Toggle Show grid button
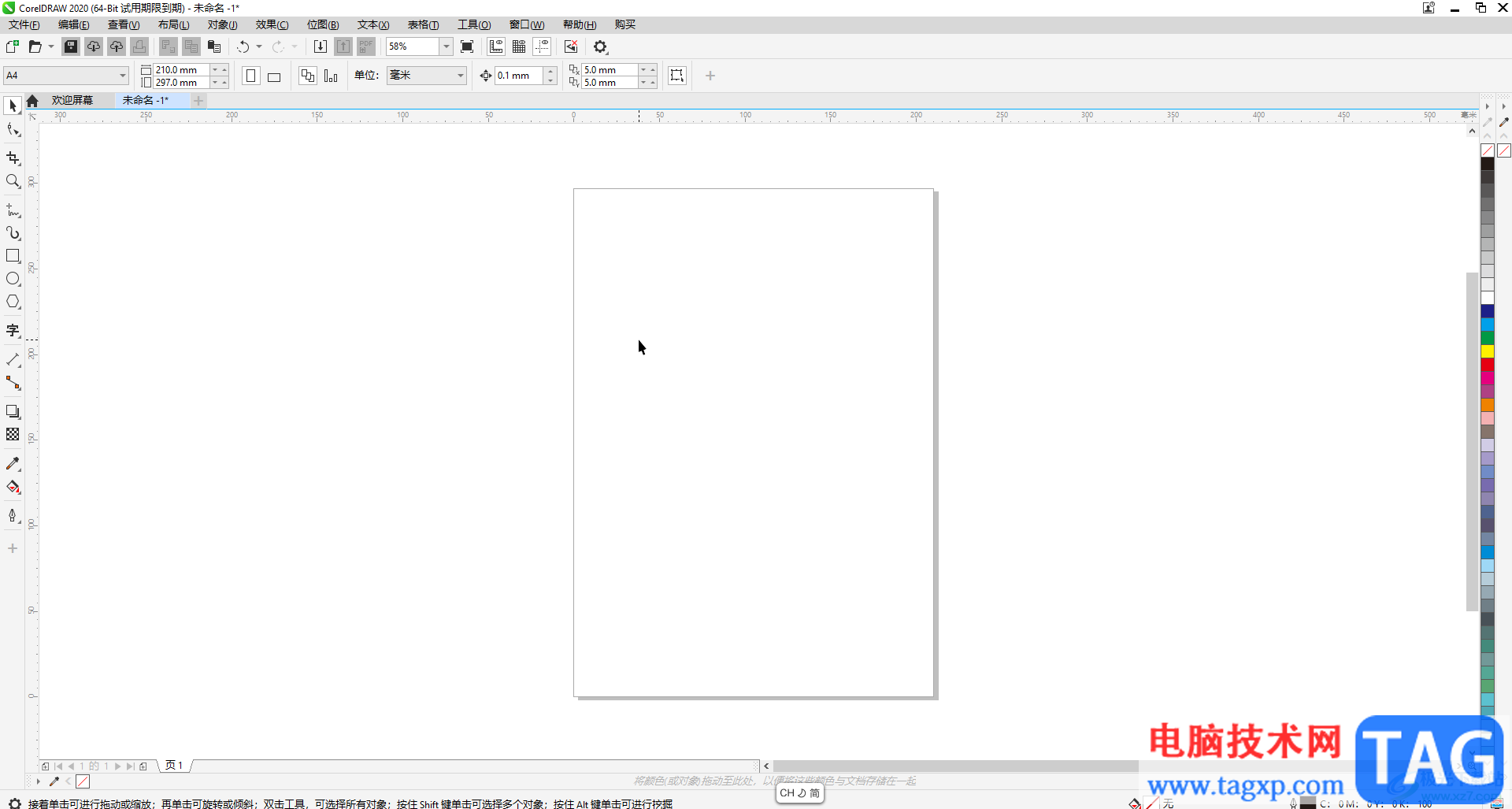This screenshot has width=1512, height=809. pyautogui.click(x=519, y=46)
